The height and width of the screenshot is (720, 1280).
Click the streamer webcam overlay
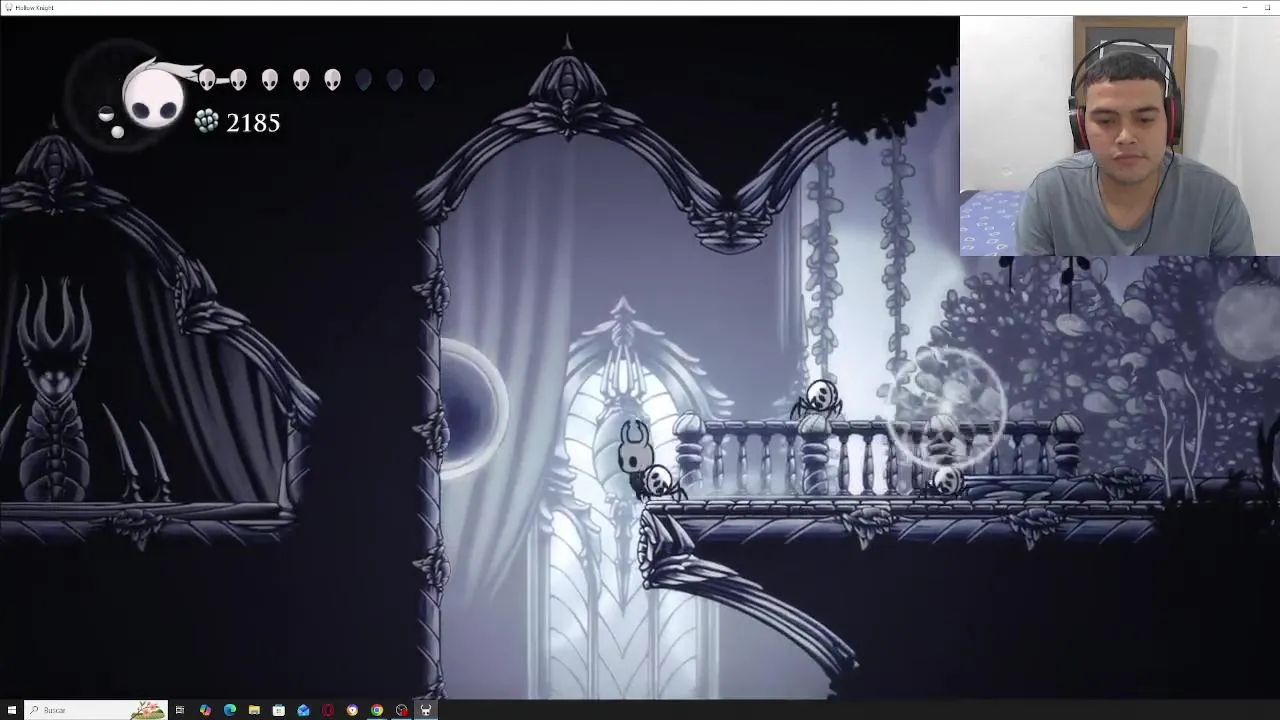point(1120,136)
